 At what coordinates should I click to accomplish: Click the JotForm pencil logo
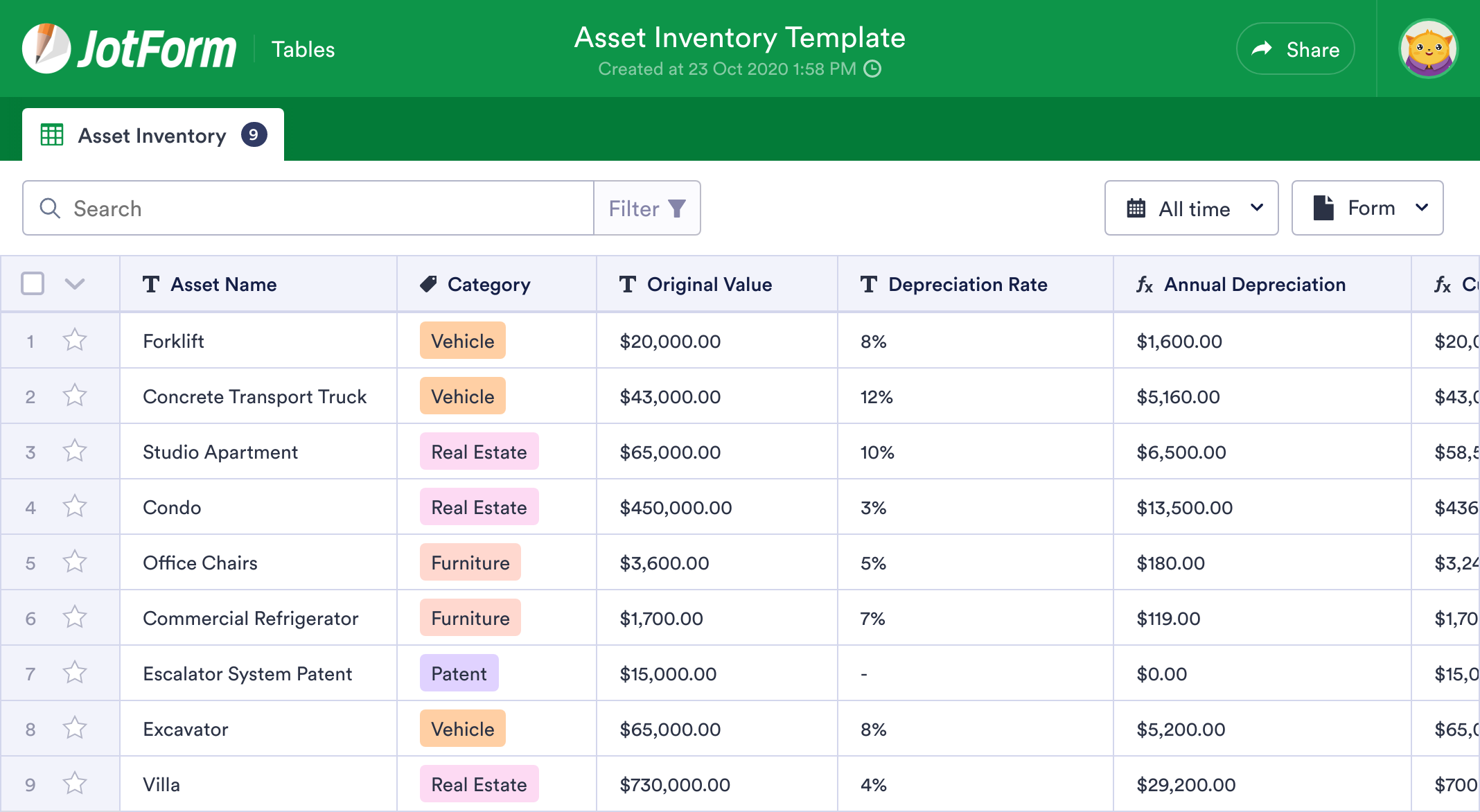[x=46, y=47]
